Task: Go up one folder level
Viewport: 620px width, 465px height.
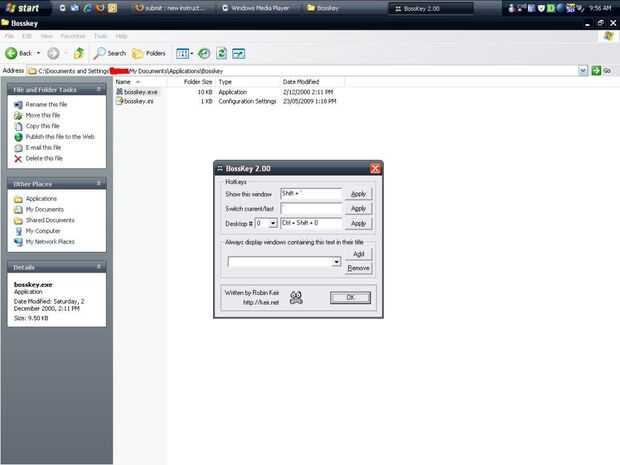Action: point(79,53)
